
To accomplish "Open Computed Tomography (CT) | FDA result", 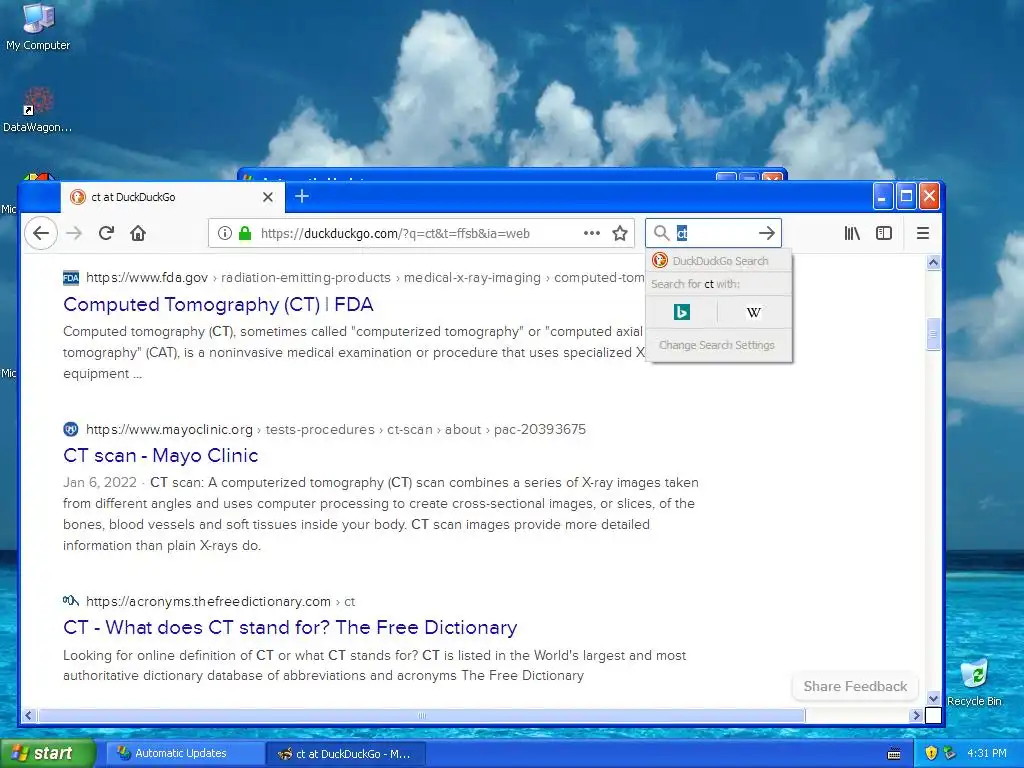I will click(x=218, y=304).
